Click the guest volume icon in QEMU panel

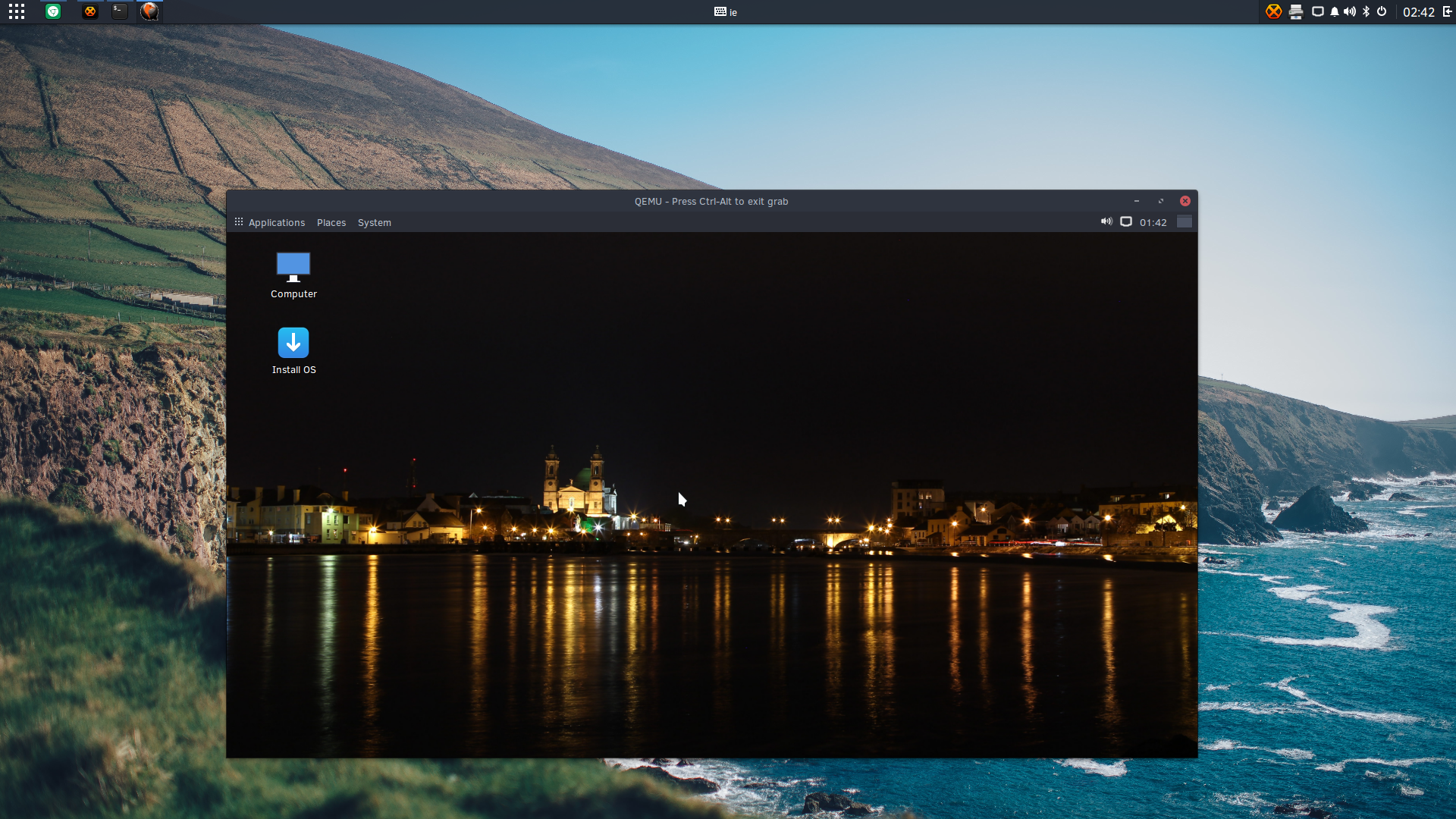(1106, 221)
